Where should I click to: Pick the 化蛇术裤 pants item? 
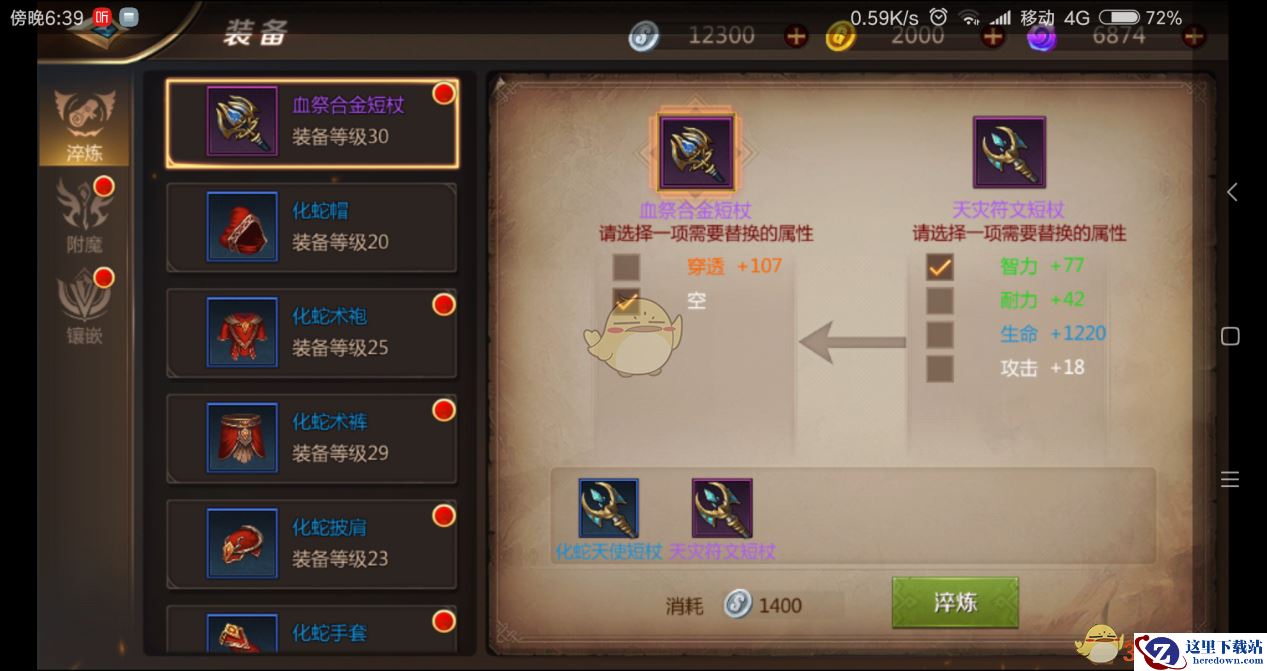pos(312,438)
